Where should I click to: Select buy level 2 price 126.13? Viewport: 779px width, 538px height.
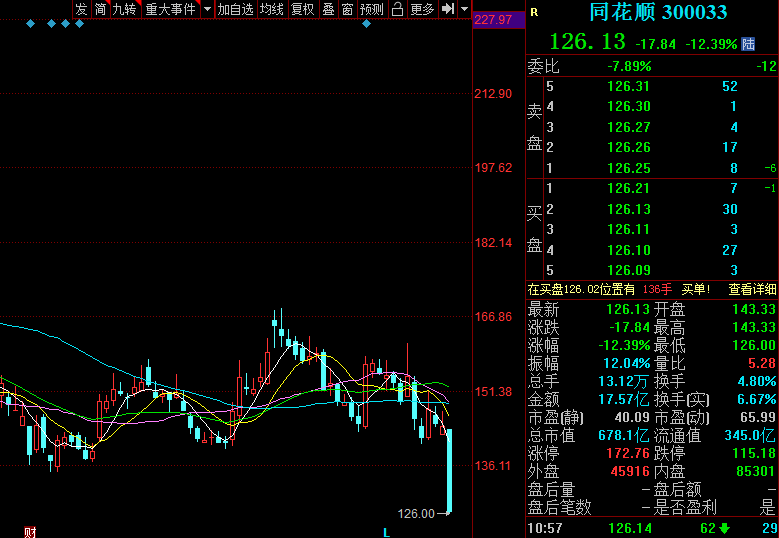[628, 209]
